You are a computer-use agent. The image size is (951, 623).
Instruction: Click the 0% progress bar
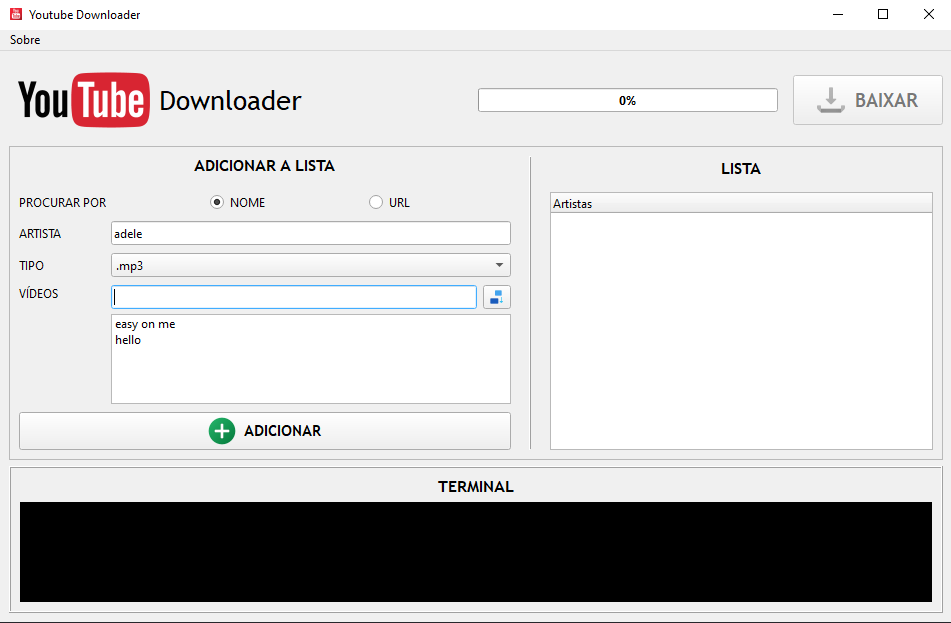click(x=627, y=100)
